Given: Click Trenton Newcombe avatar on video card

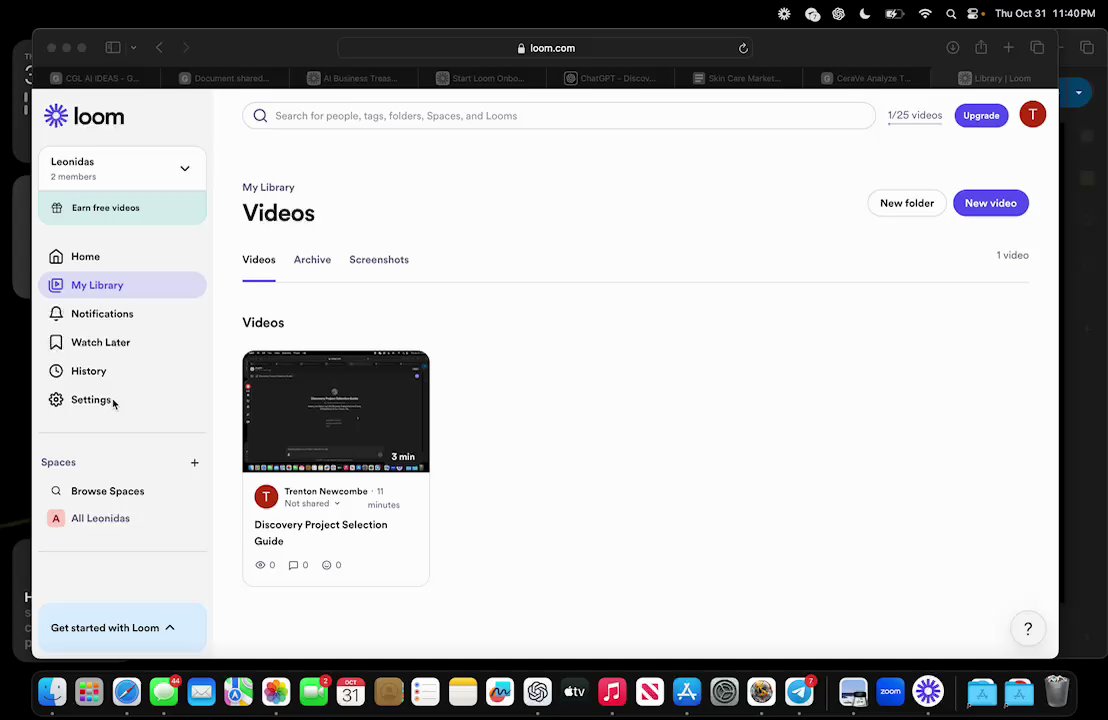Looking at the screenshot, I should pos(266,497).
